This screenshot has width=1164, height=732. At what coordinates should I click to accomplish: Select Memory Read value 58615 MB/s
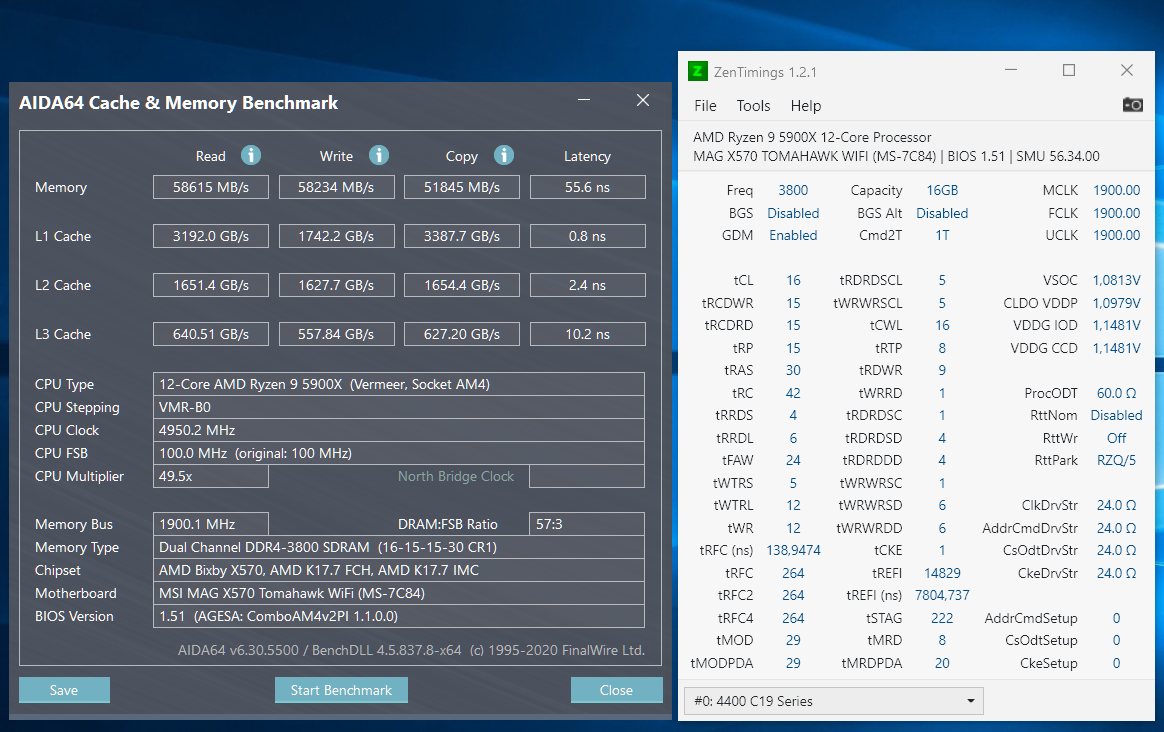[211, 187]
